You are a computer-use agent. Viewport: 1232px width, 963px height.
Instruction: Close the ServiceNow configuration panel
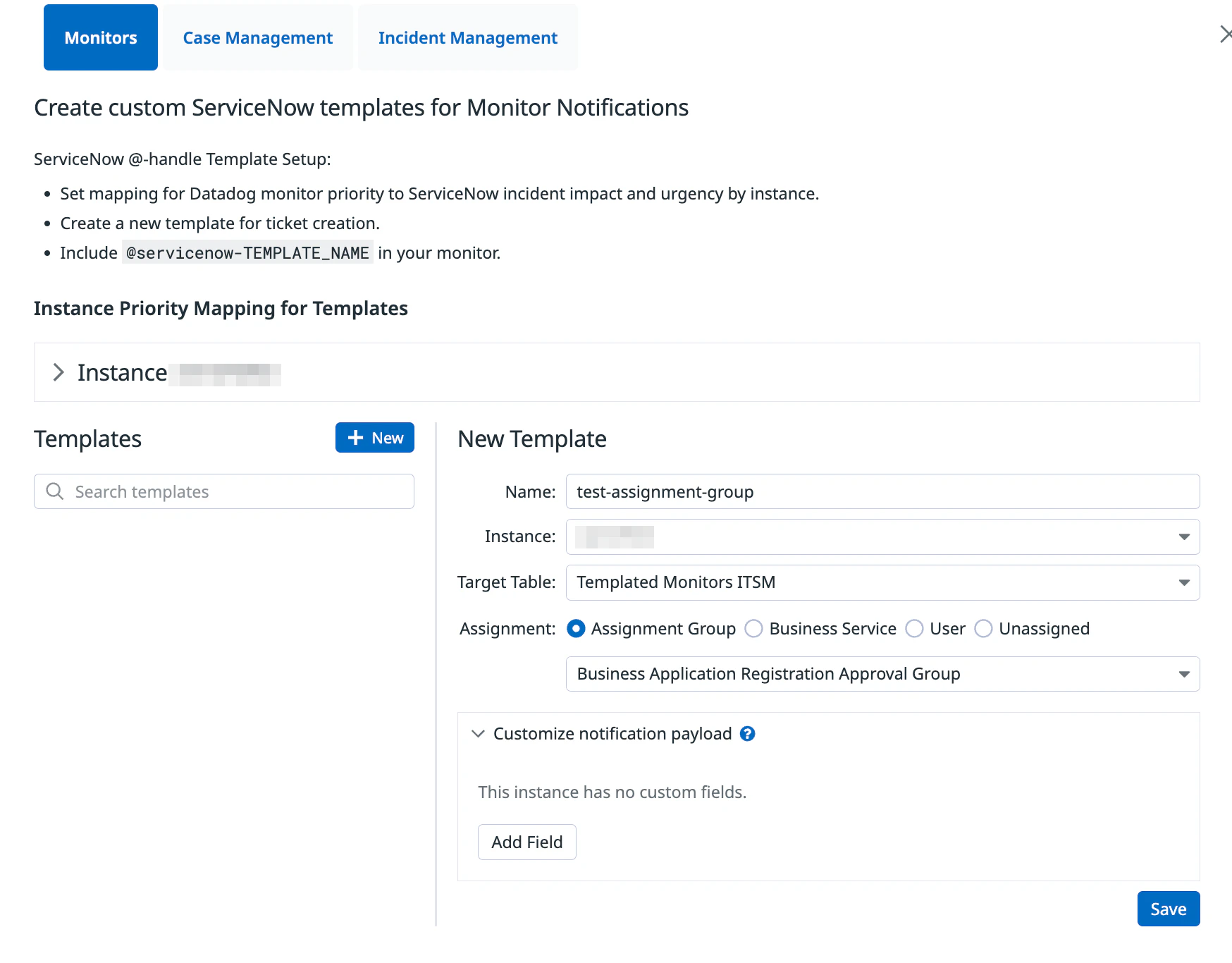tap(1225, 34)
